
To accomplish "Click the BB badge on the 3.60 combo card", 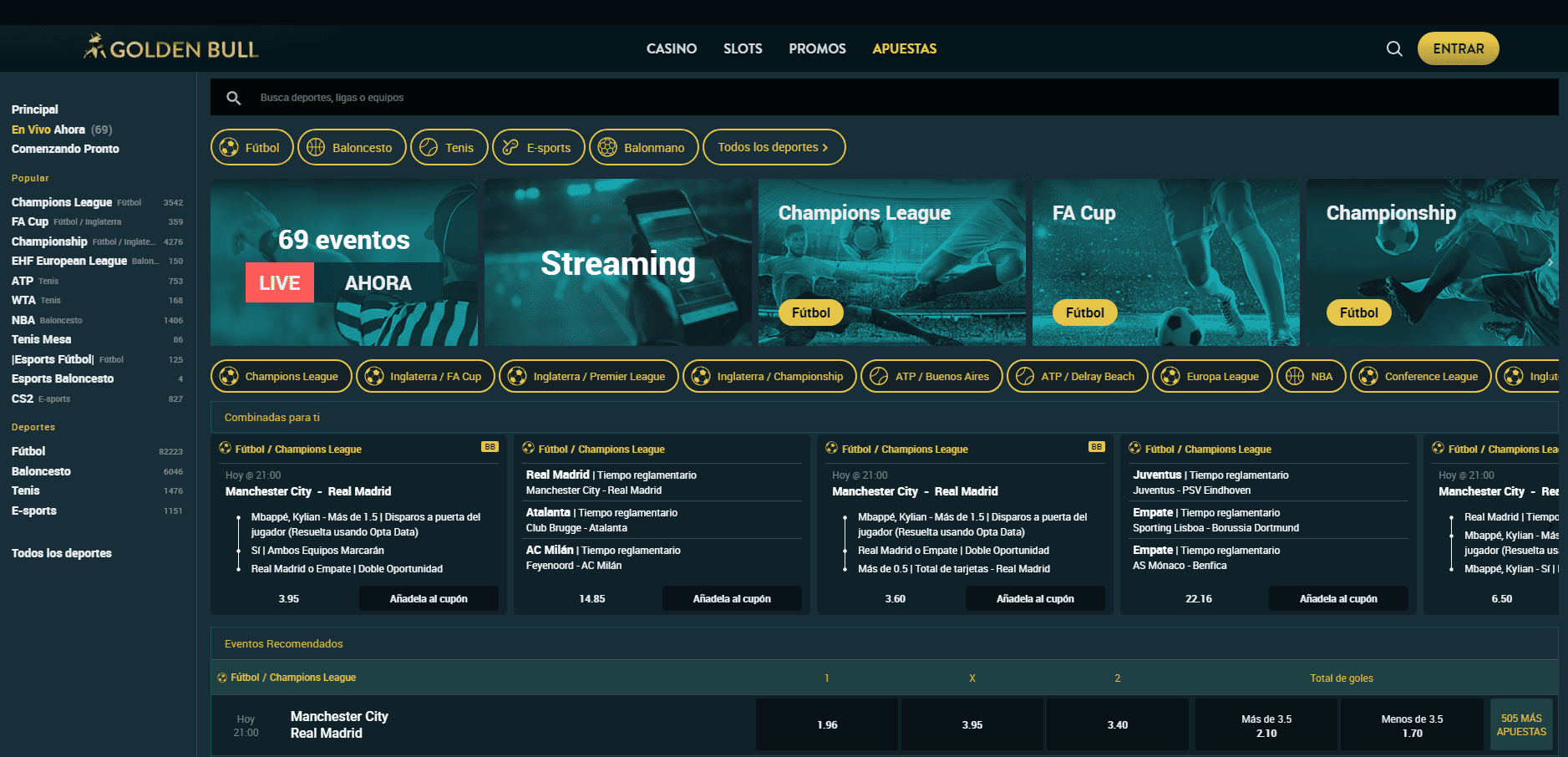I will pos(1096,447).
